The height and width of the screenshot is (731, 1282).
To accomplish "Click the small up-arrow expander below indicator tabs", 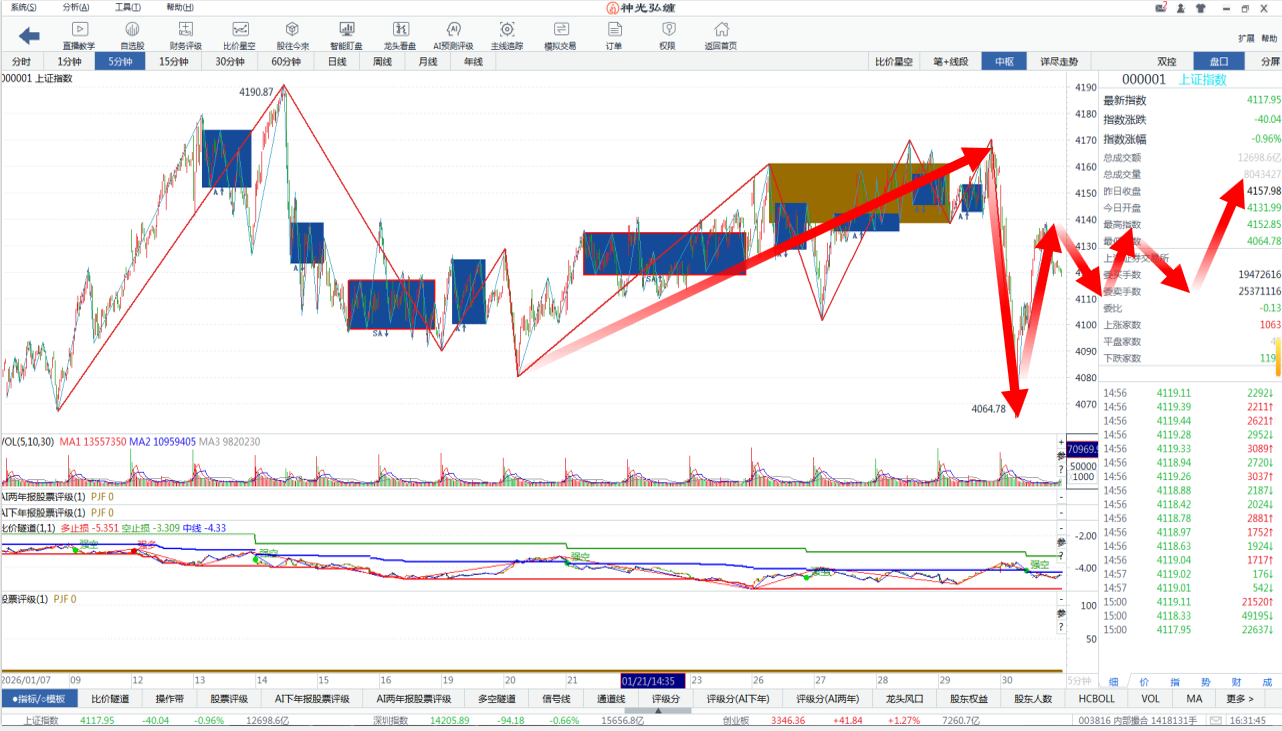I will (658, 711).
